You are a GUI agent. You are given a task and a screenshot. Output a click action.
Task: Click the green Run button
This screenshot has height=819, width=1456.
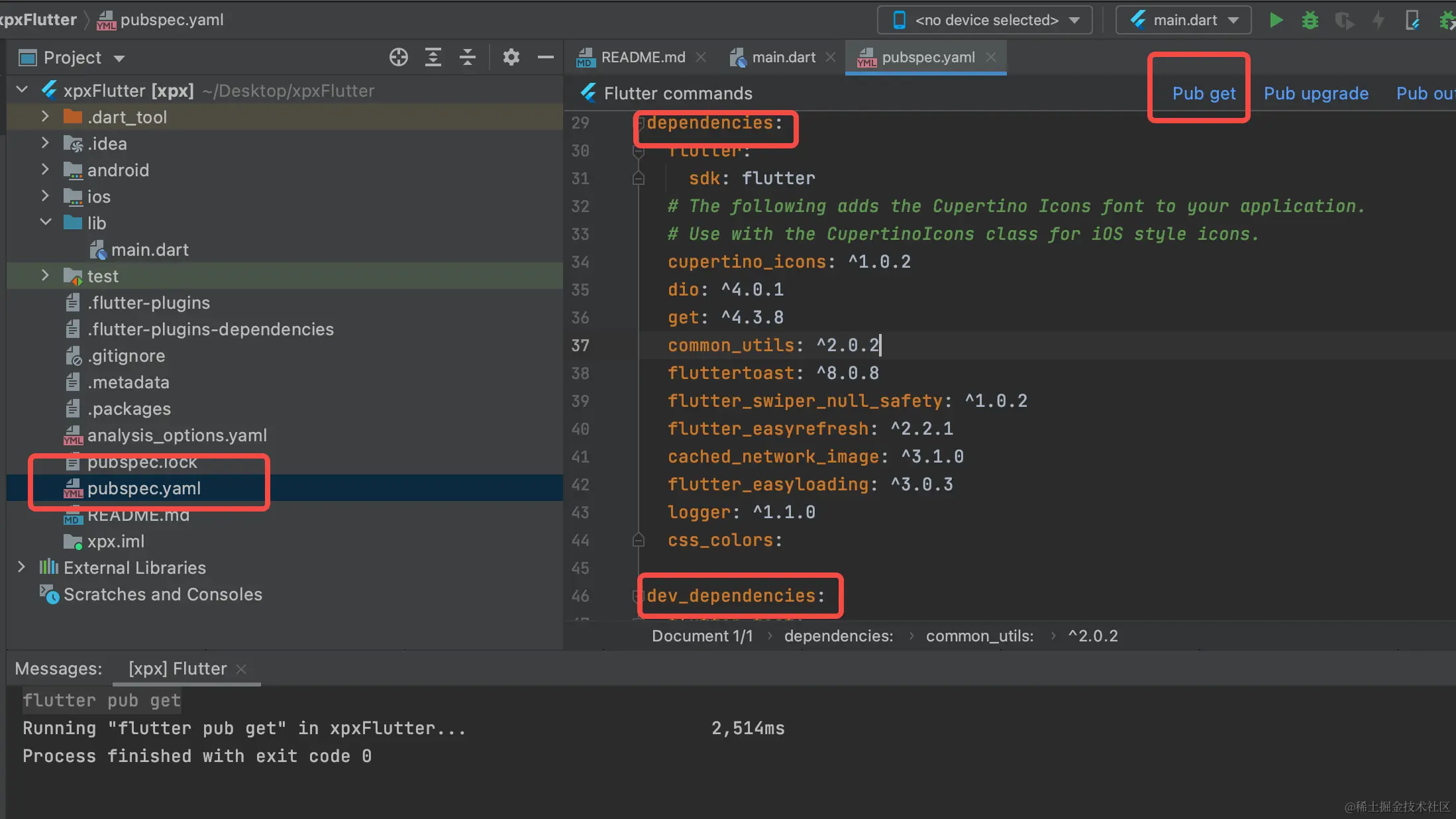[1276, 20]
